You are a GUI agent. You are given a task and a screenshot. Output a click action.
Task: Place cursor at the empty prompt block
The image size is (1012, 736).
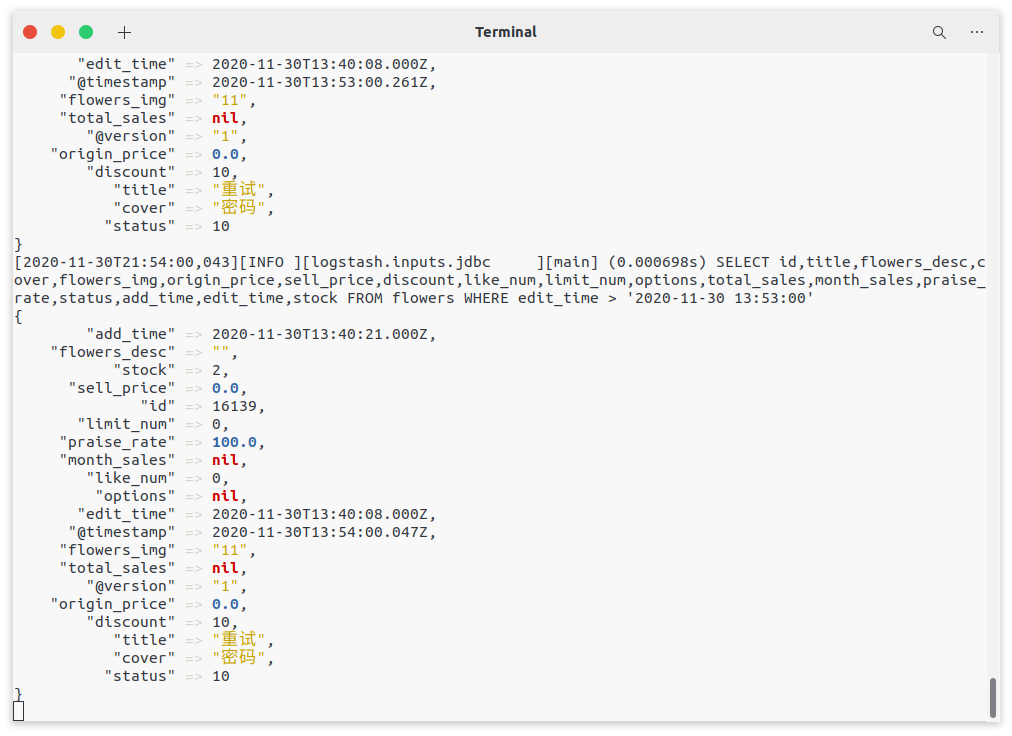[x=19, y=711]
